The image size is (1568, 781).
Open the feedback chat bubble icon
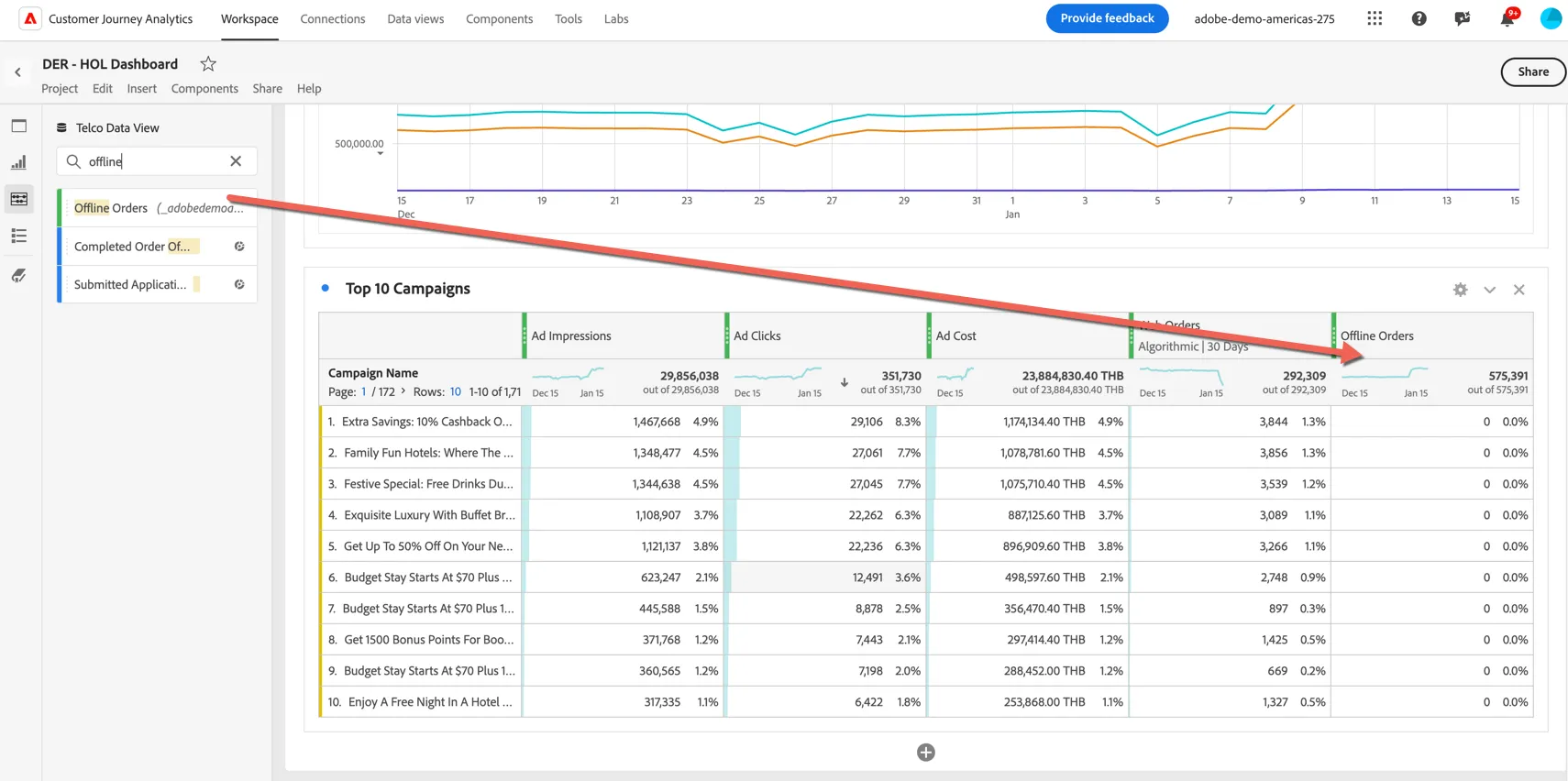point(1463,18)
